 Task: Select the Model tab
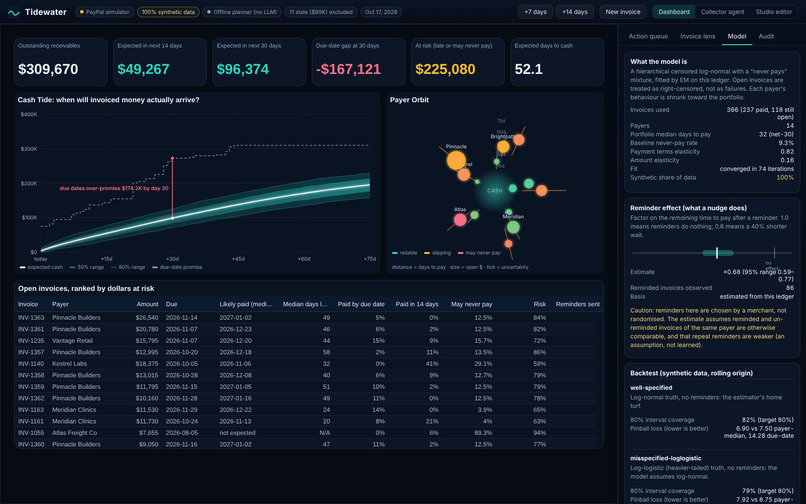[x=737, y=37]
